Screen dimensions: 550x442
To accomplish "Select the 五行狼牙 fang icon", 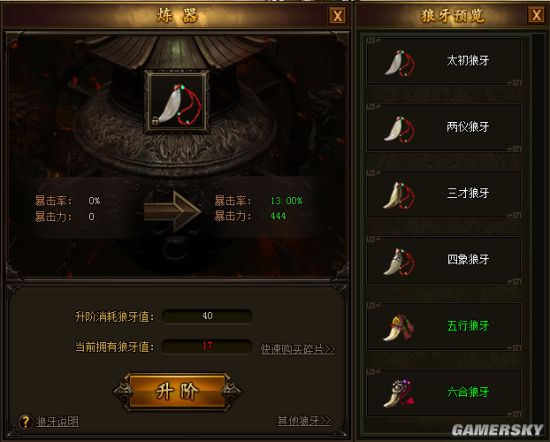I will 399,327.
